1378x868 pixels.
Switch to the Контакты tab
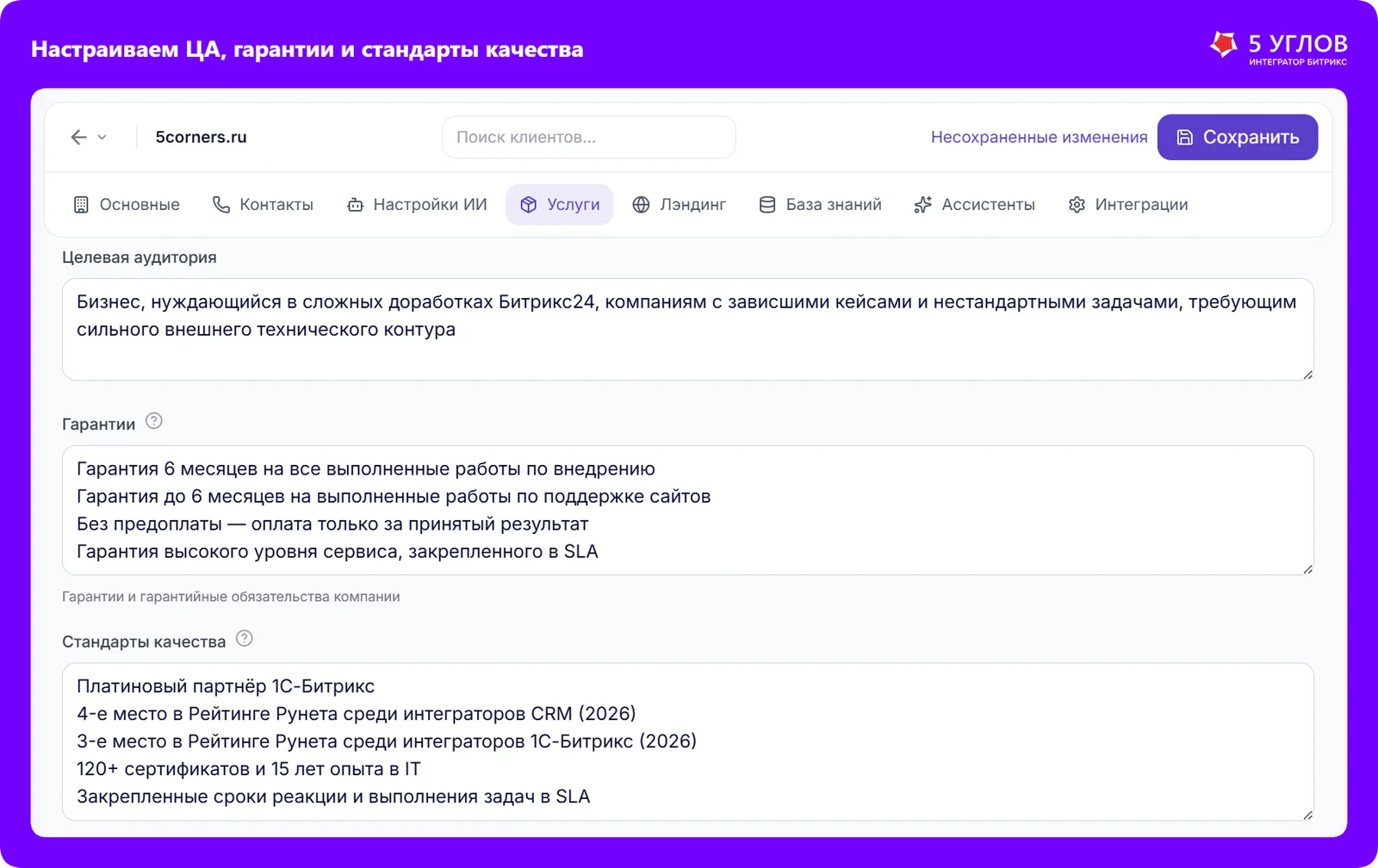pos(263,204)
